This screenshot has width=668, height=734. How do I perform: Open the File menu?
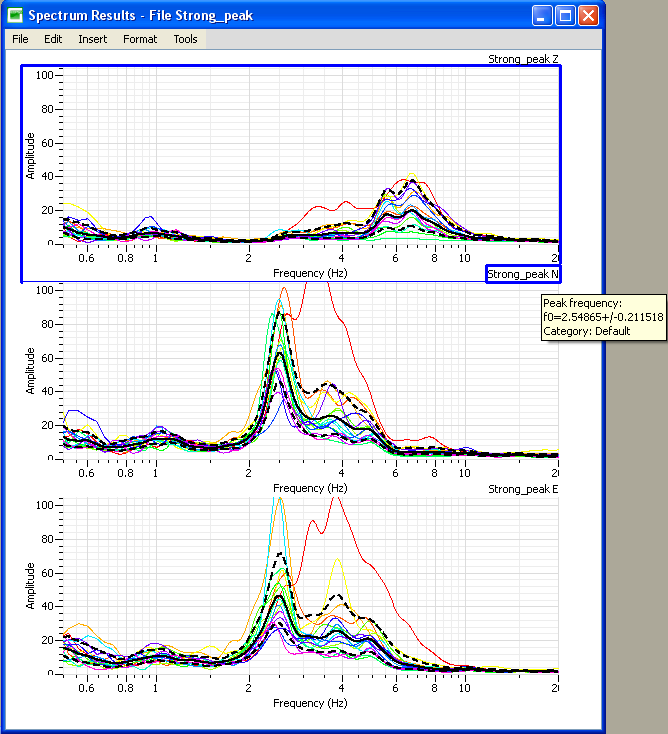click(x=20, y=40)
